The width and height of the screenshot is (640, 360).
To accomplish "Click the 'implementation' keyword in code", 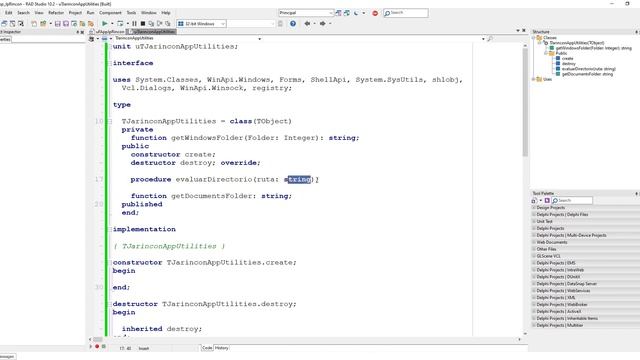I will [x=144, y=229].
